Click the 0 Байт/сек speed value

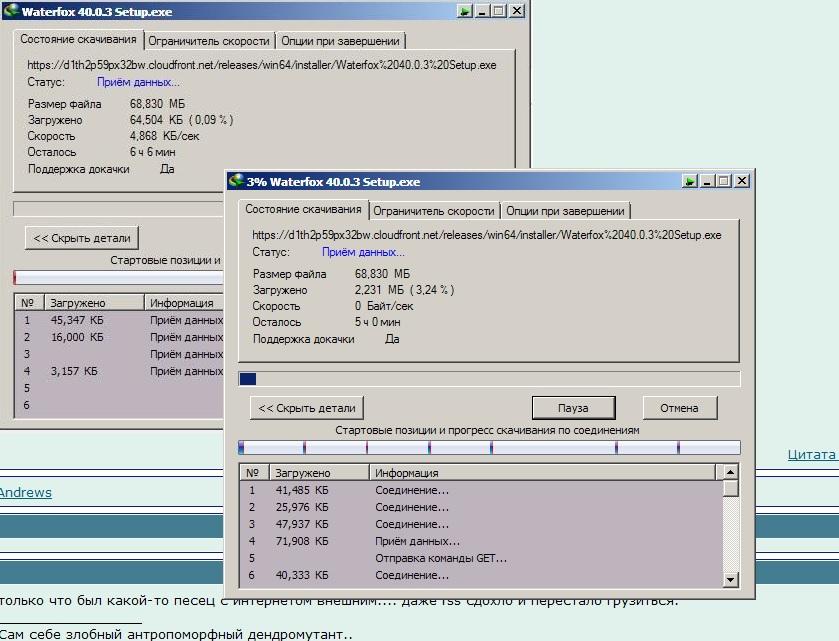[x=384, y=306]
